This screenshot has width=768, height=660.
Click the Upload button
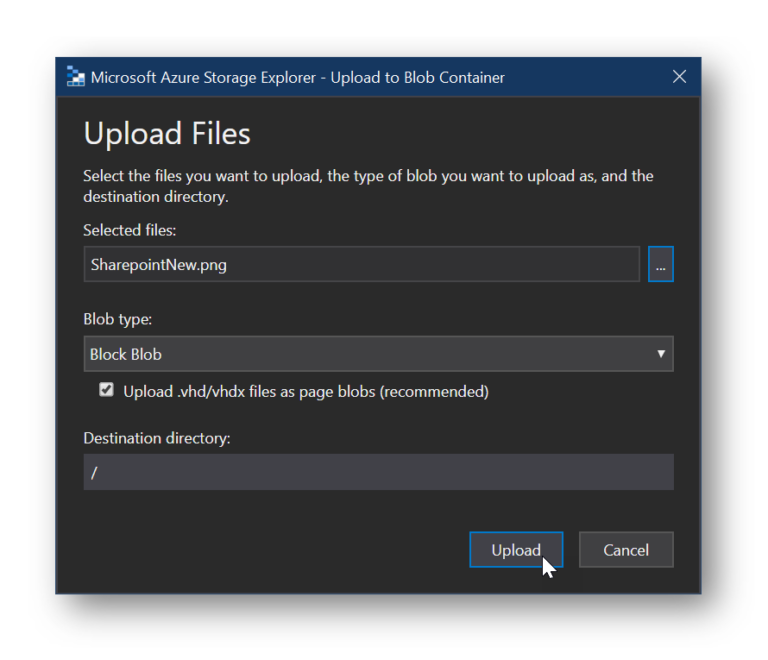click(516, 549)
